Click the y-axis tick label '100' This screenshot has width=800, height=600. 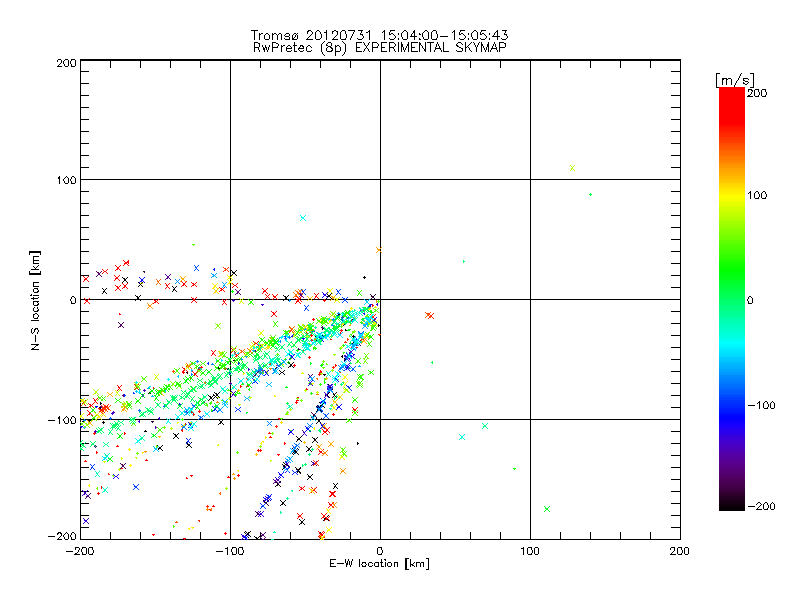coord(66,180)
